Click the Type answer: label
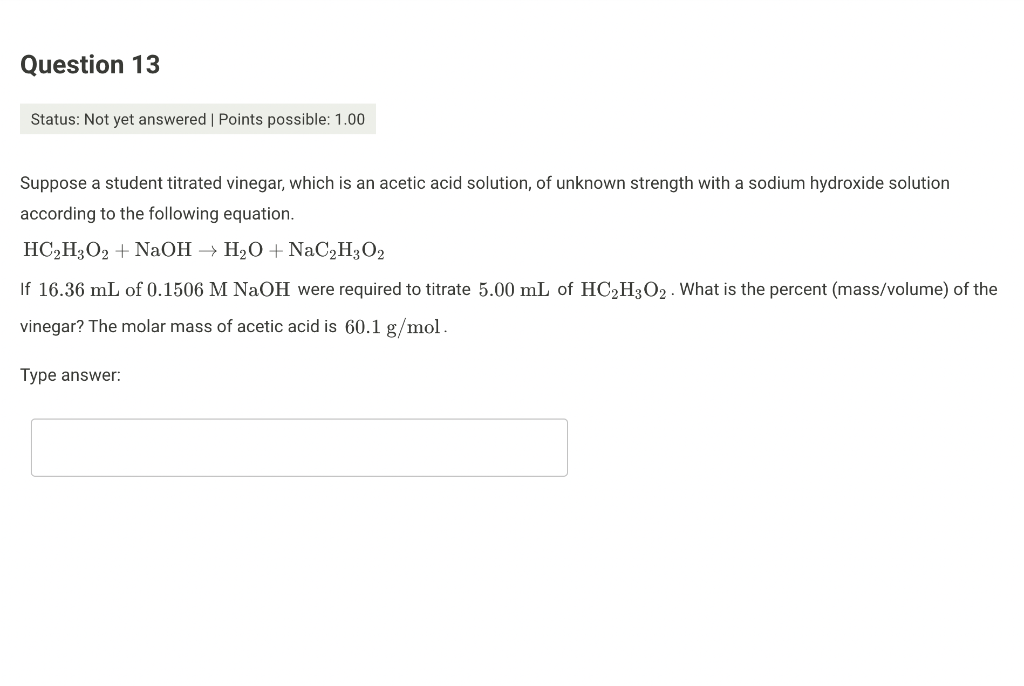The width and height of the screenshot is (1024, 686). coord(70,375)
